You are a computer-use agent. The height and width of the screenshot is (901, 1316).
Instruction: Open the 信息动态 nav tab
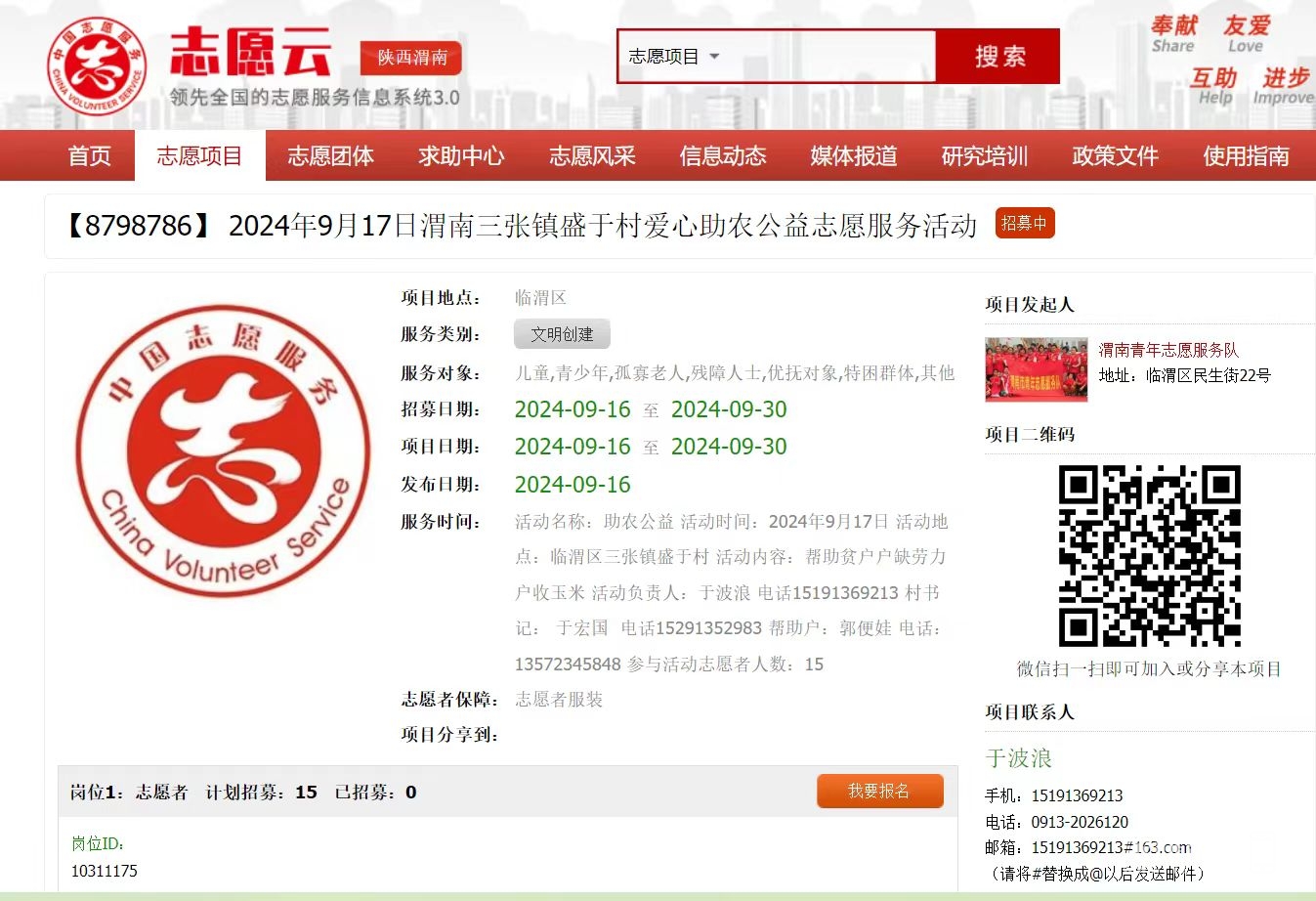coord(723,156)
